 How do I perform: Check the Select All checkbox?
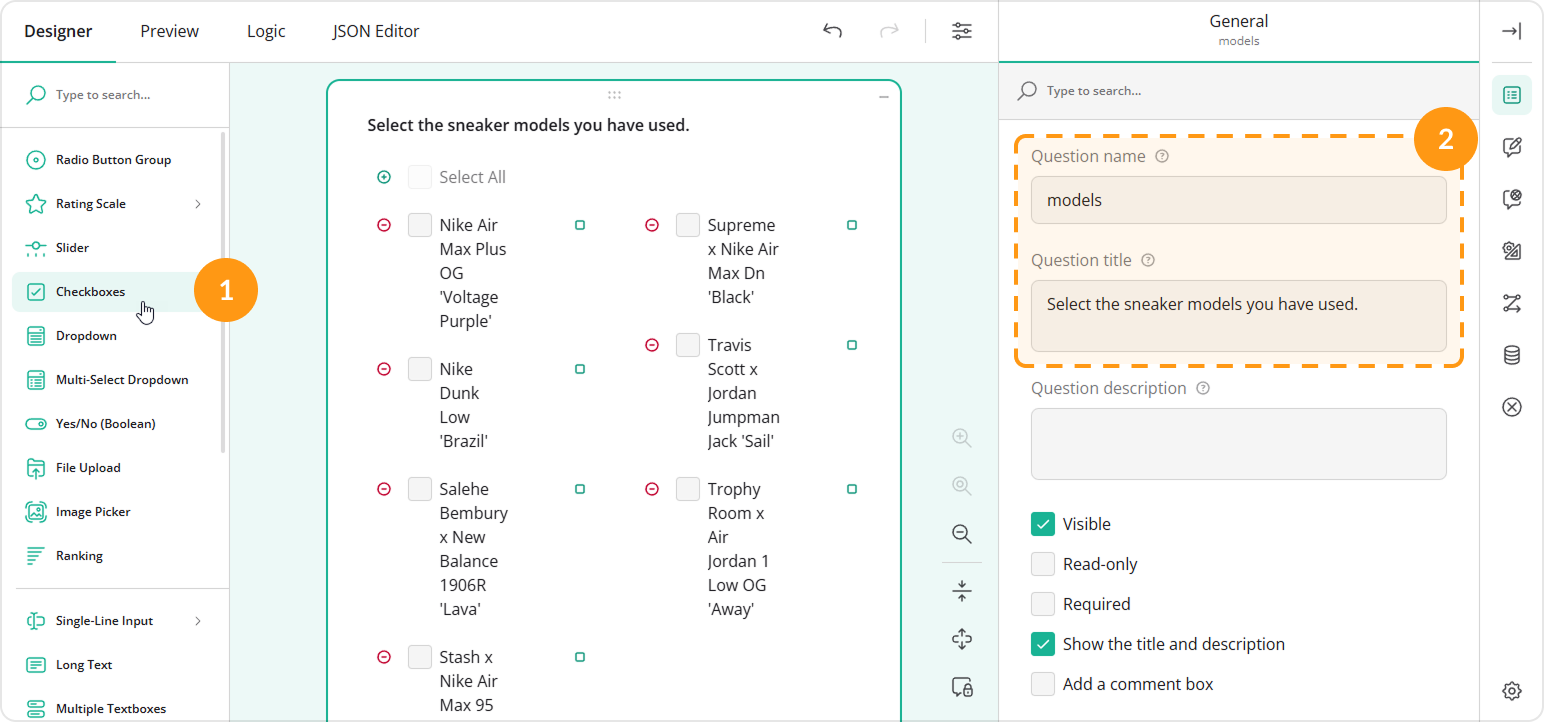click(x=420, y=177)
